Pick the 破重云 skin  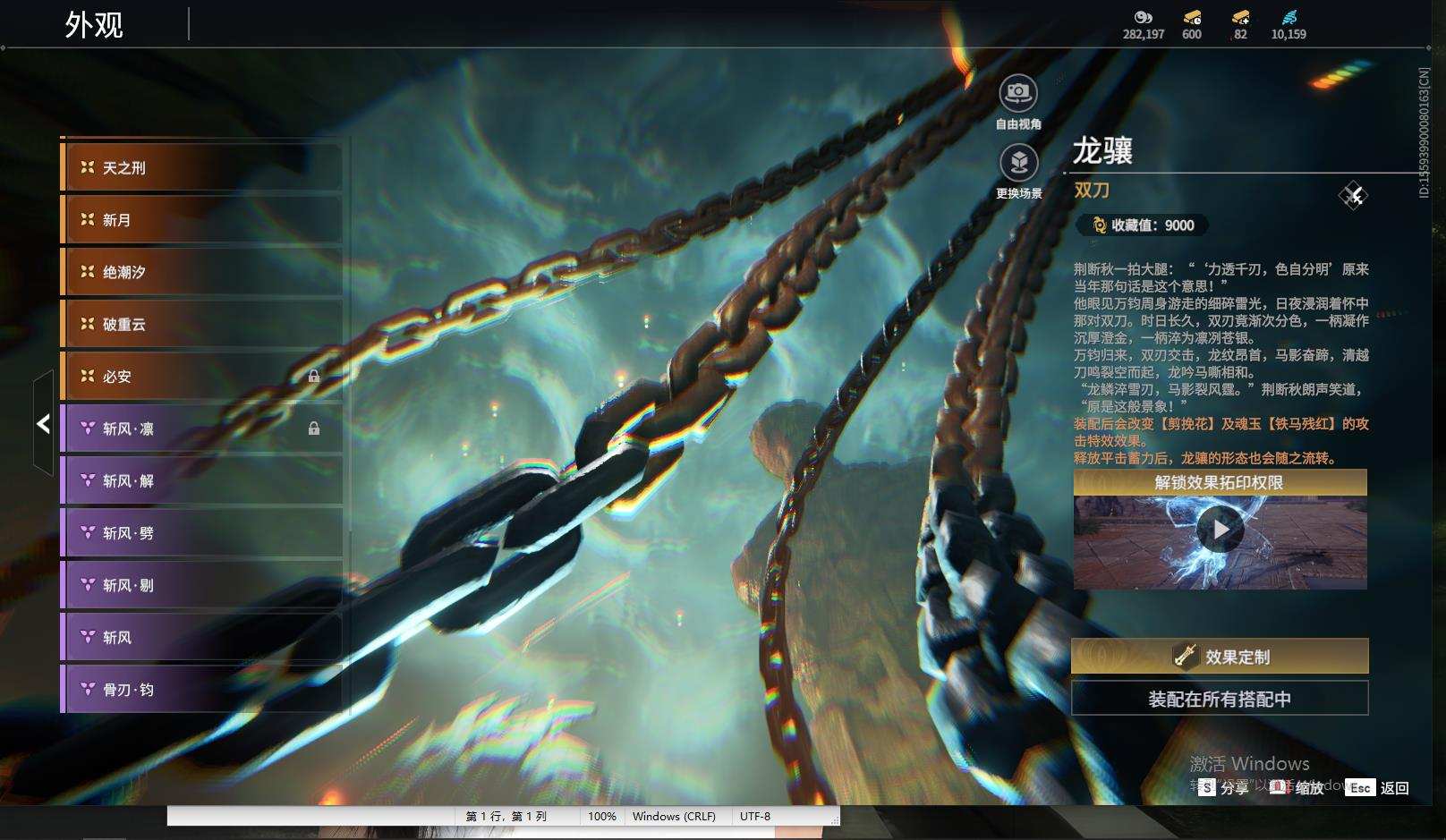click(201, 324)
